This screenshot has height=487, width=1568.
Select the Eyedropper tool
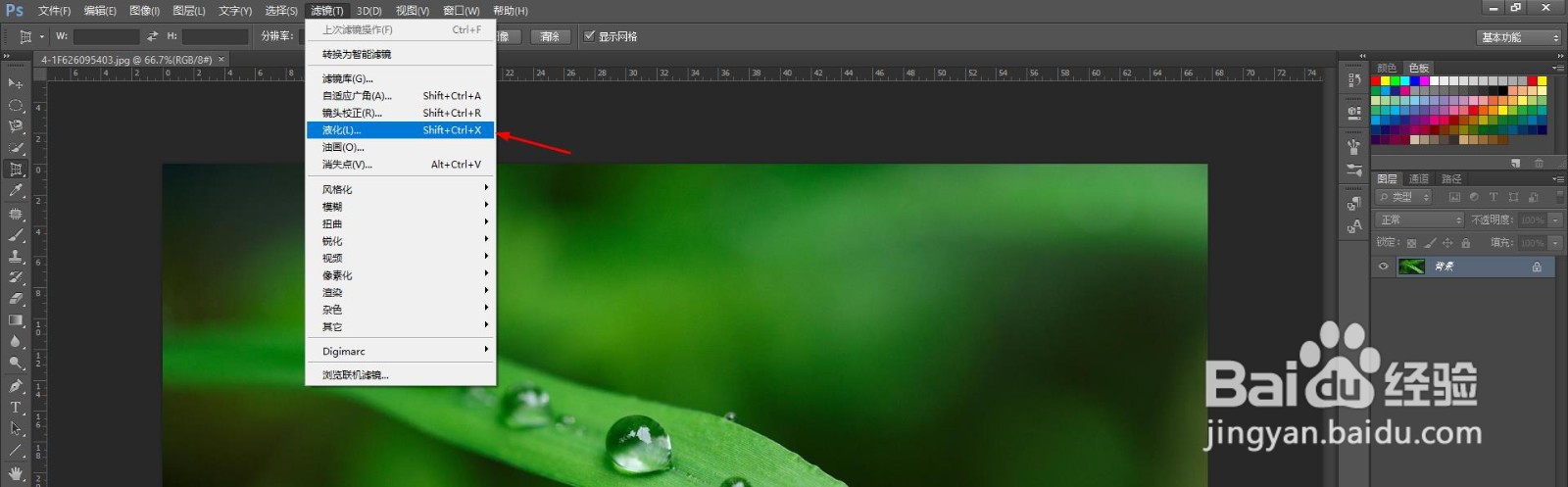(x=16, y=191)
